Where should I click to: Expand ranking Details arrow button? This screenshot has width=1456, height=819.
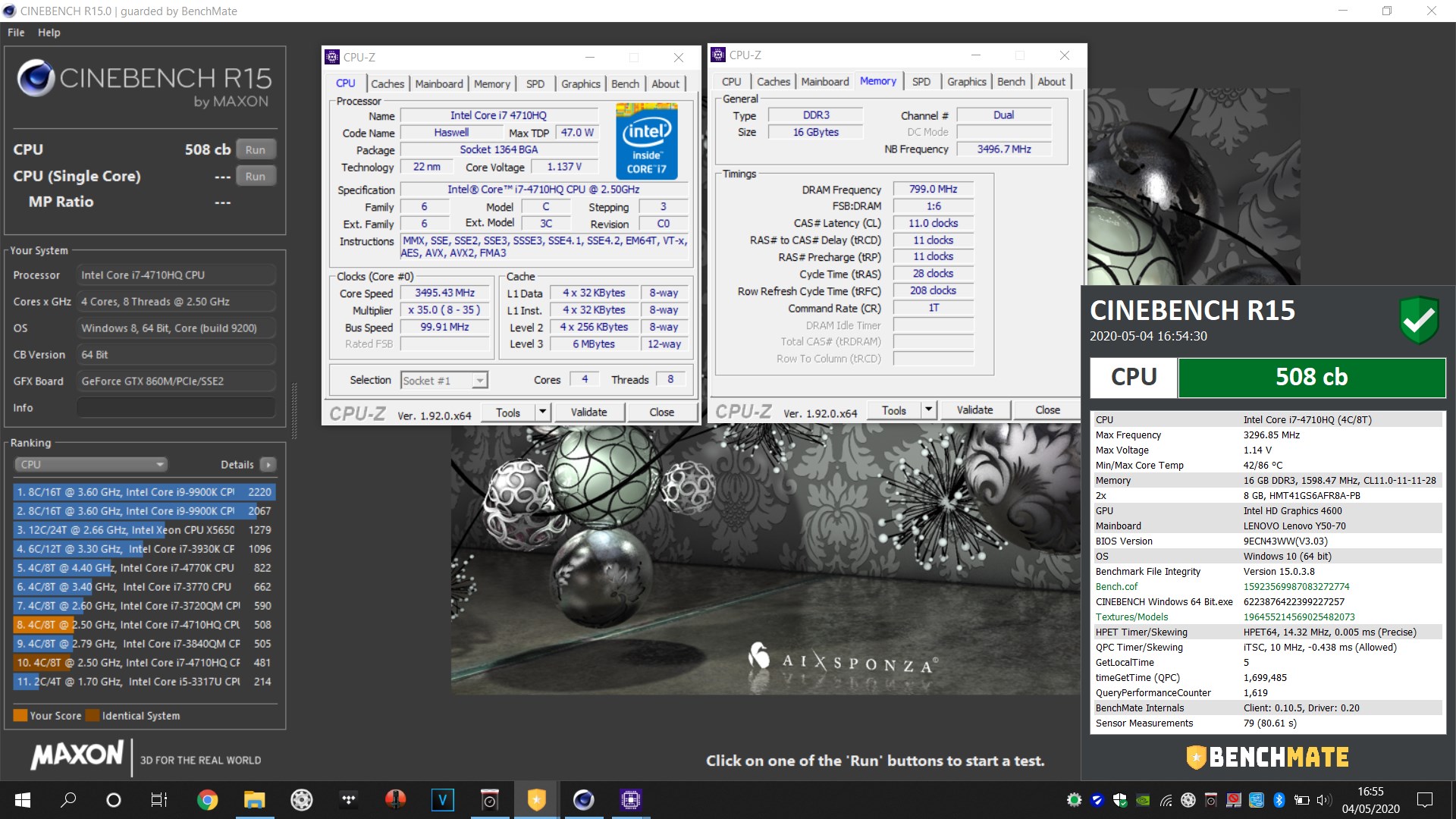click(x=268, y=464)
